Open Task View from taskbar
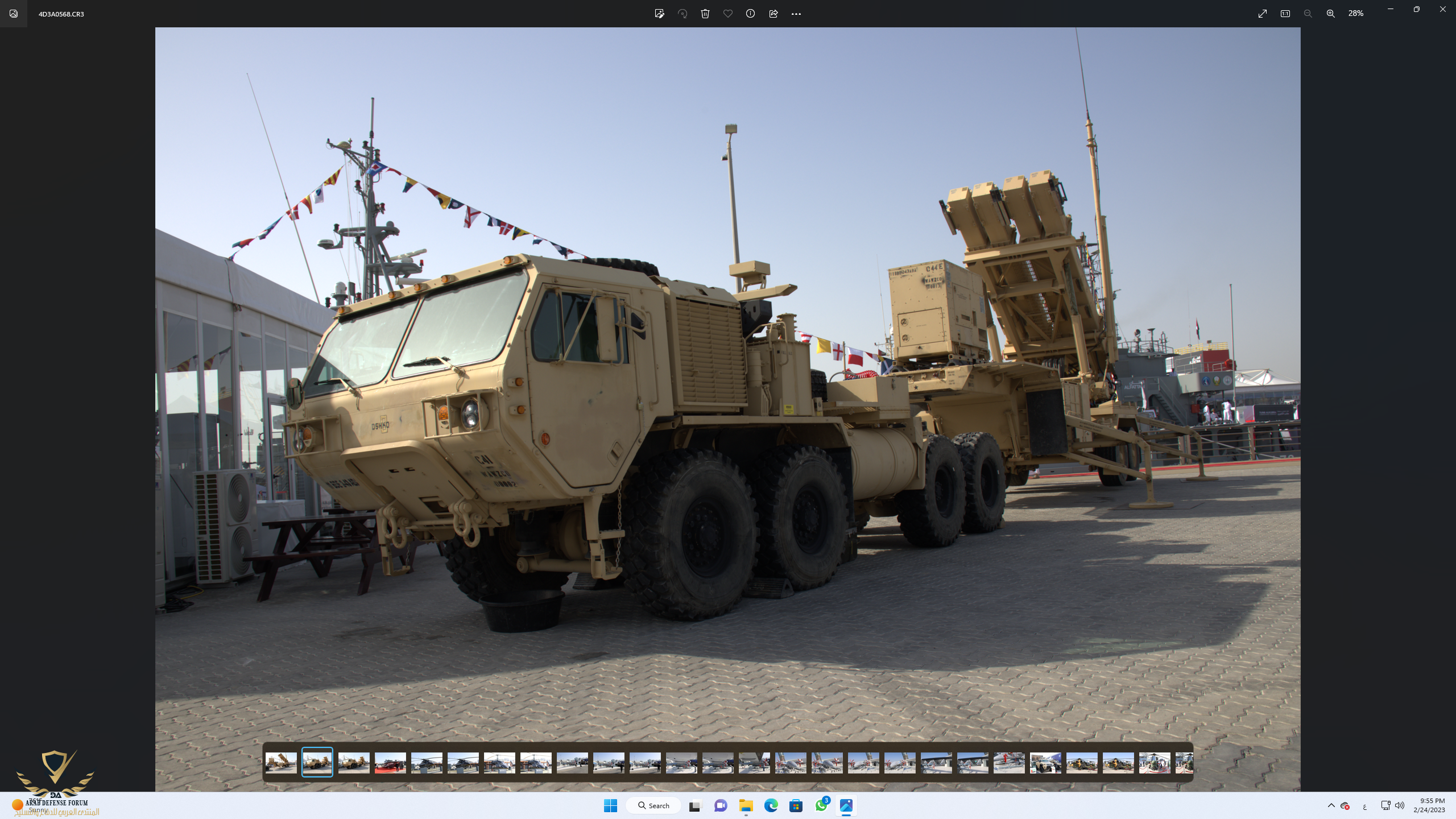 694,805
